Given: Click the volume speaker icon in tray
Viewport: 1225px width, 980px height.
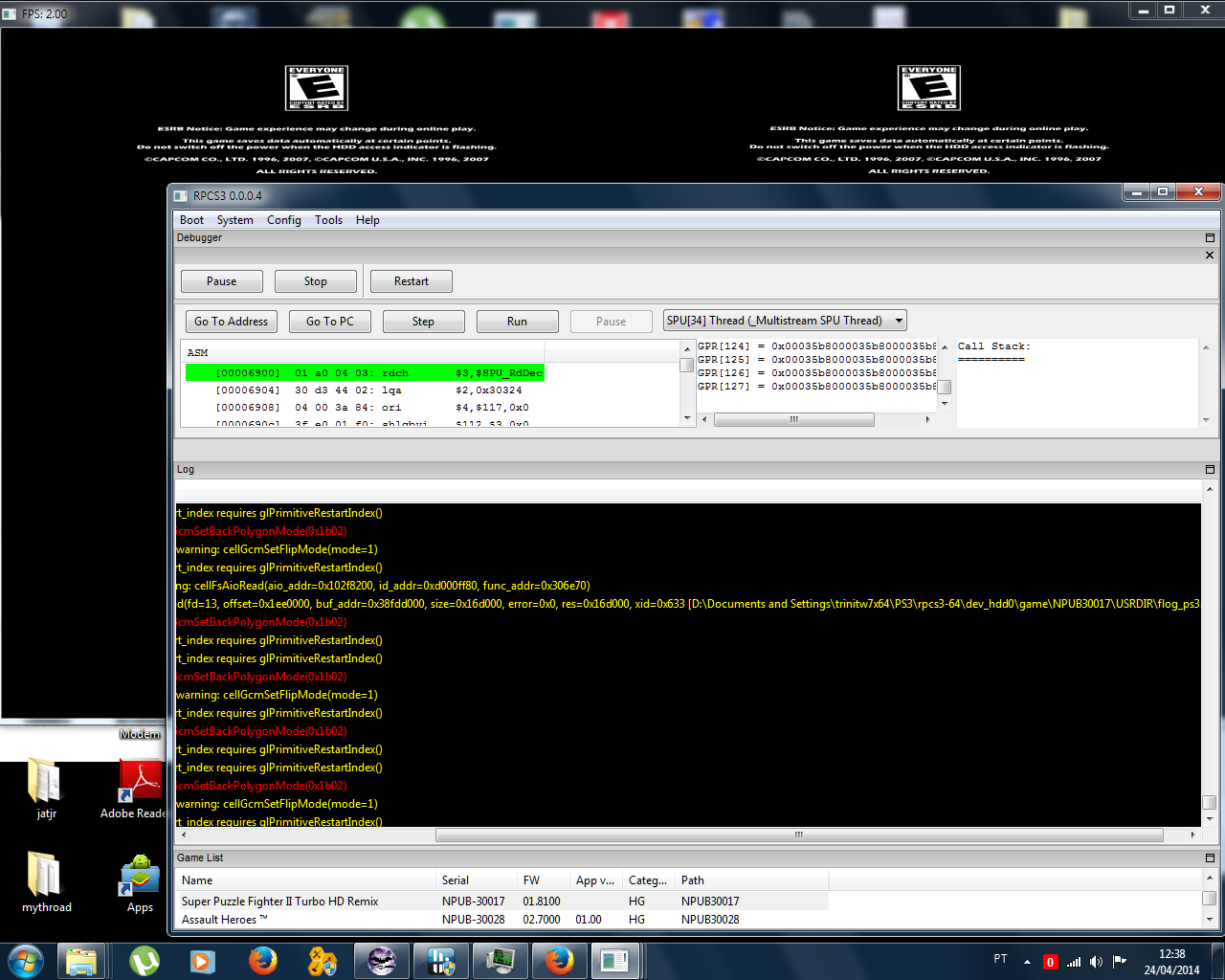Looking at the screenshot, I should click(x=1096, y=962).
